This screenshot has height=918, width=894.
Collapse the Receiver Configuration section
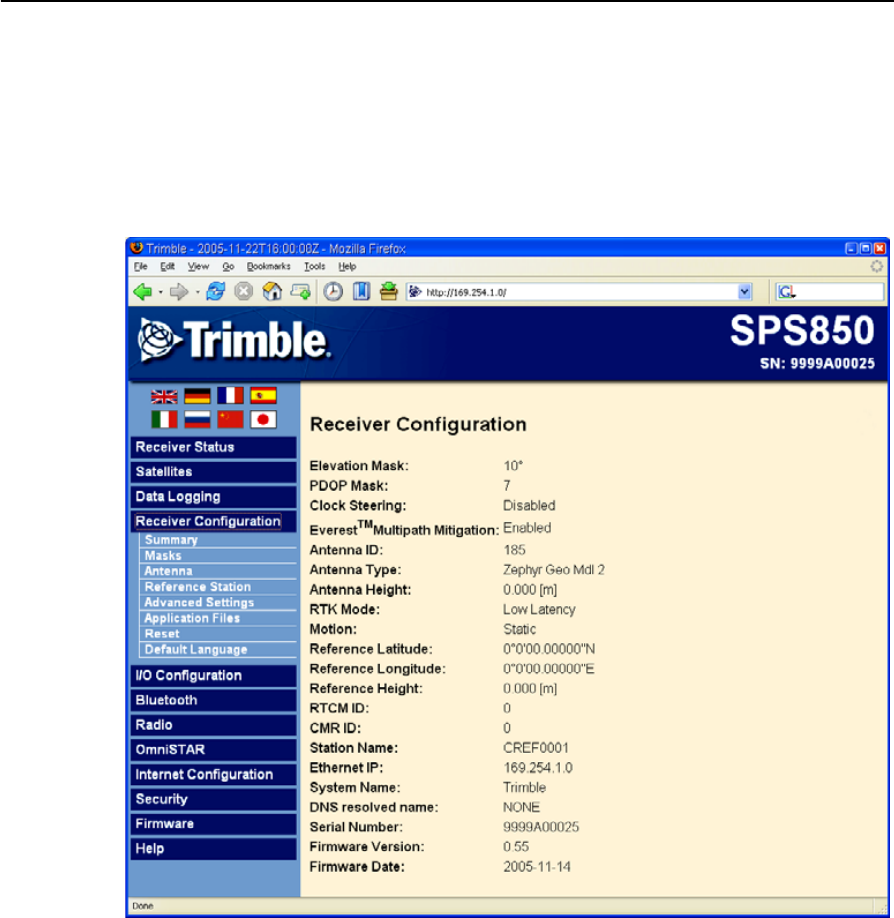click(x=214, y=521)
